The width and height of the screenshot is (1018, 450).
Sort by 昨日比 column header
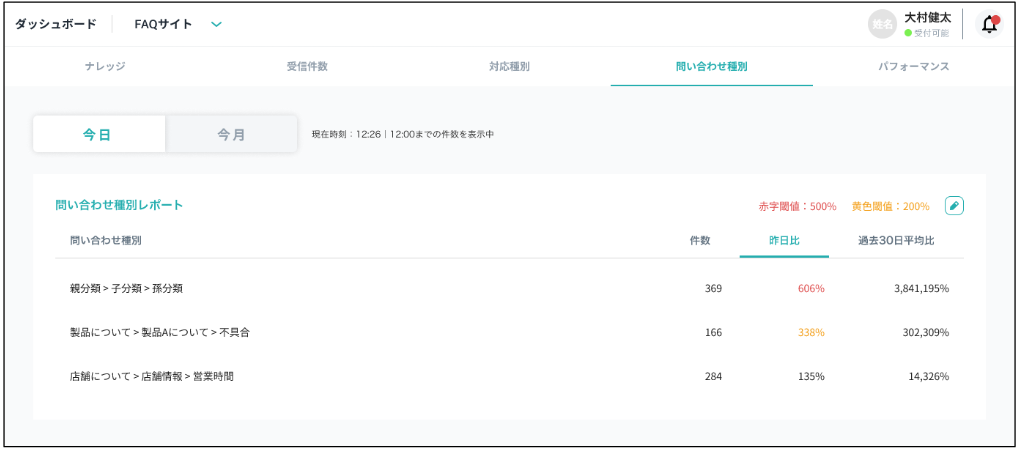click(x=784, y=241)
